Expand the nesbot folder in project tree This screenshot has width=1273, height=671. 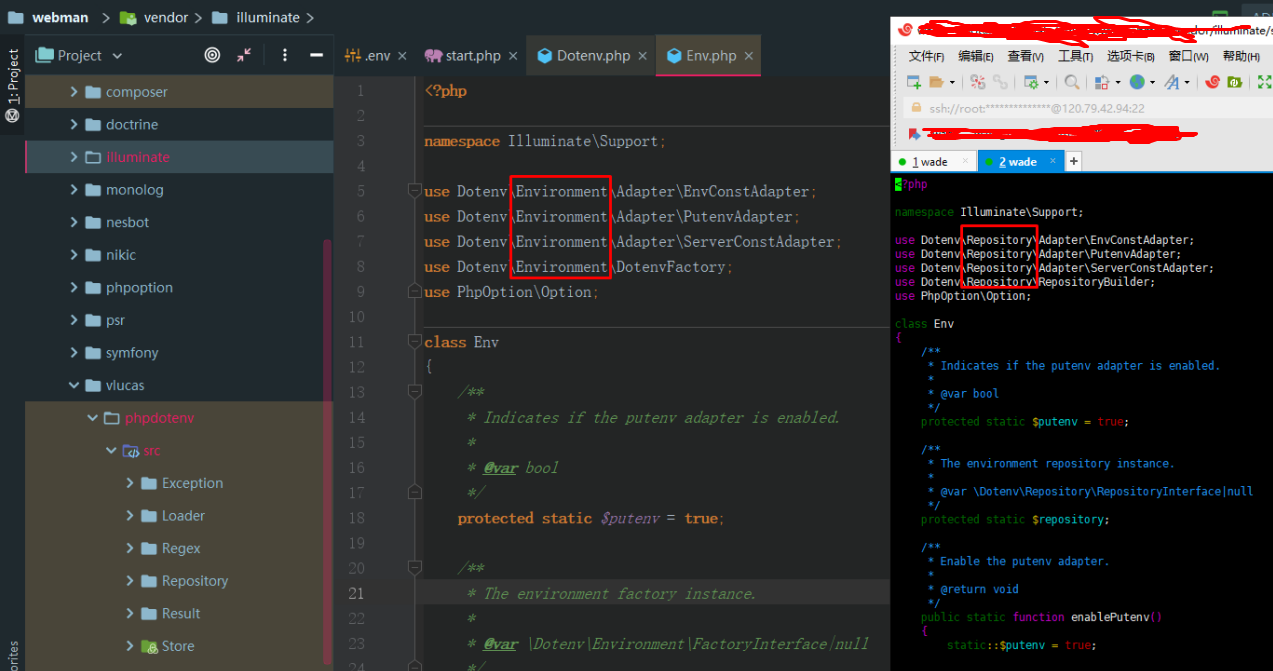pyautogui.click(x=73, y=222)
